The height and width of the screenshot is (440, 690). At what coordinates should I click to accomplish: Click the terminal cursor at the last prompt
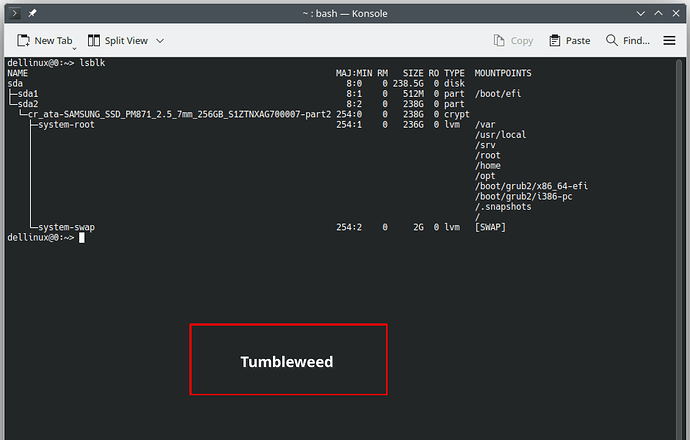coord(82,237)
